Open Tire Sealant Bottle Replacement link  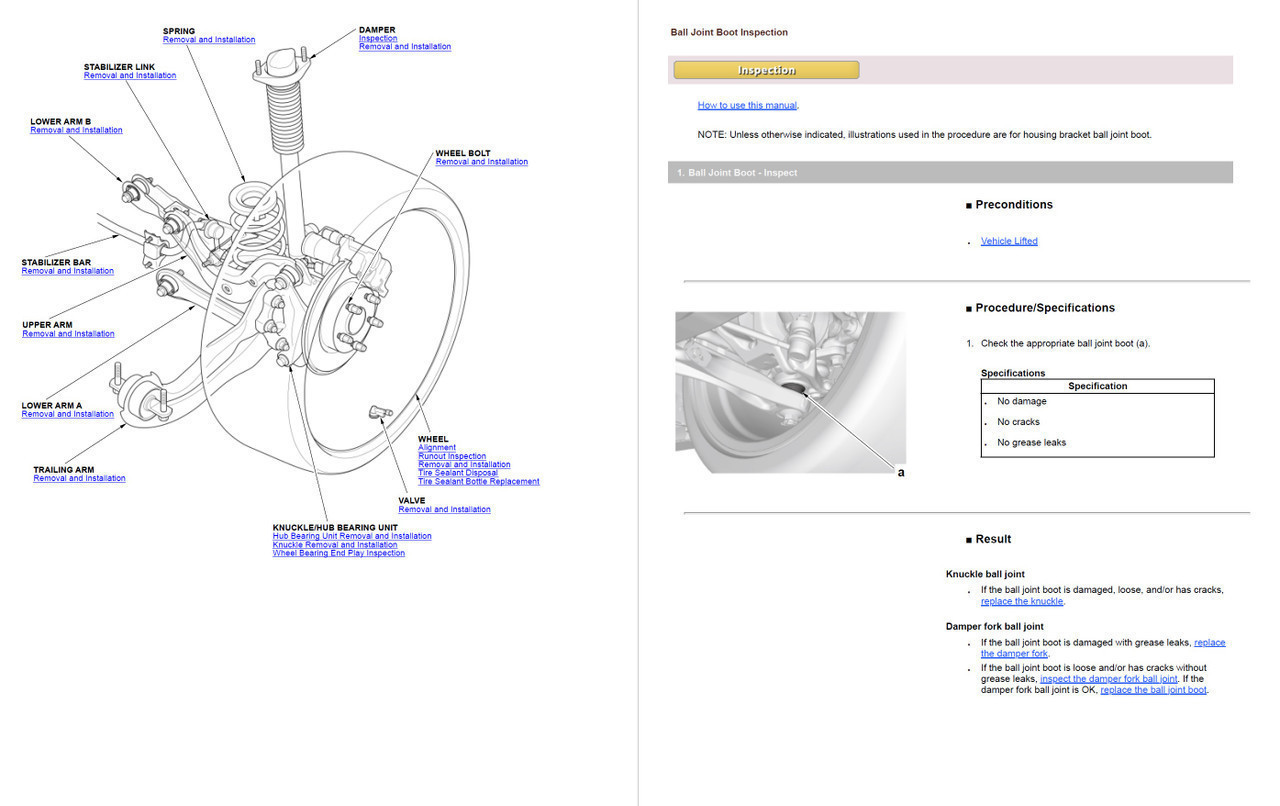click(479, 482)
